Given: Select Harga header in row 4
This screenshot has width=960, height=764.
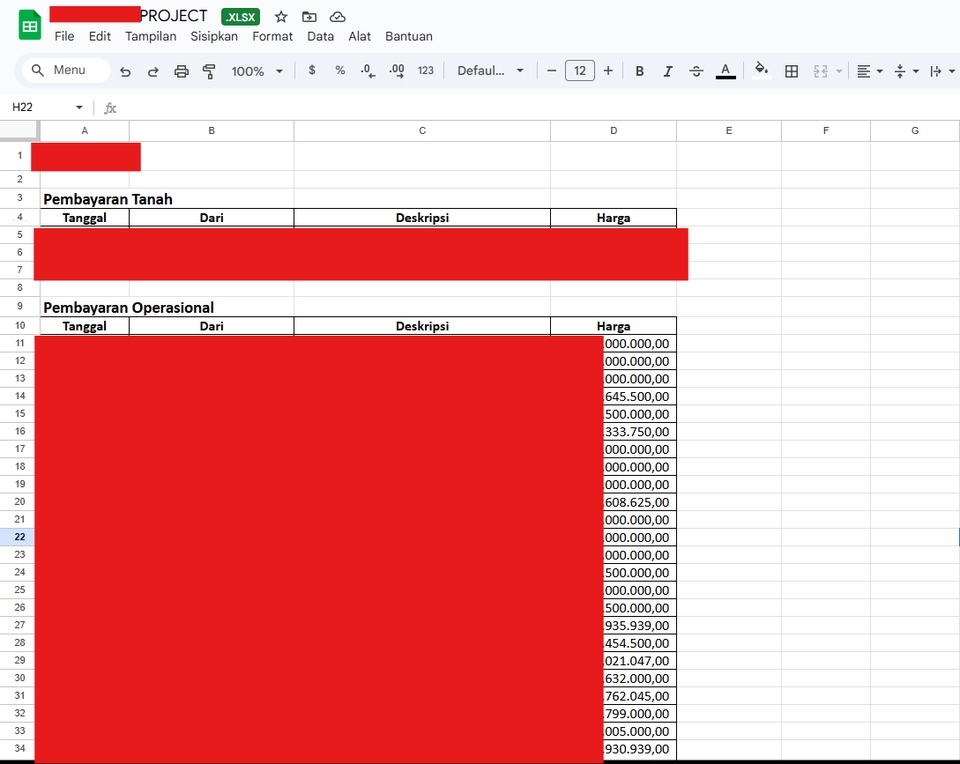Looking at the screenshot, I should click(x=613, y=218).
